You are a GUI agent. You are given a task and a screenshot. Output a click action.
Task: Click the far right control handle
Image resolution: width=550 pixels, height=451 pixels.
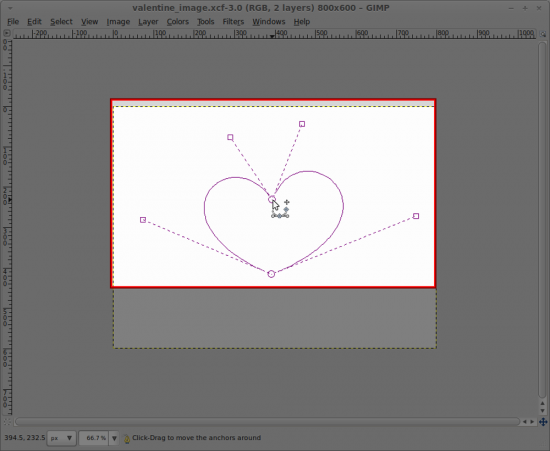click(x=416, y=216)
